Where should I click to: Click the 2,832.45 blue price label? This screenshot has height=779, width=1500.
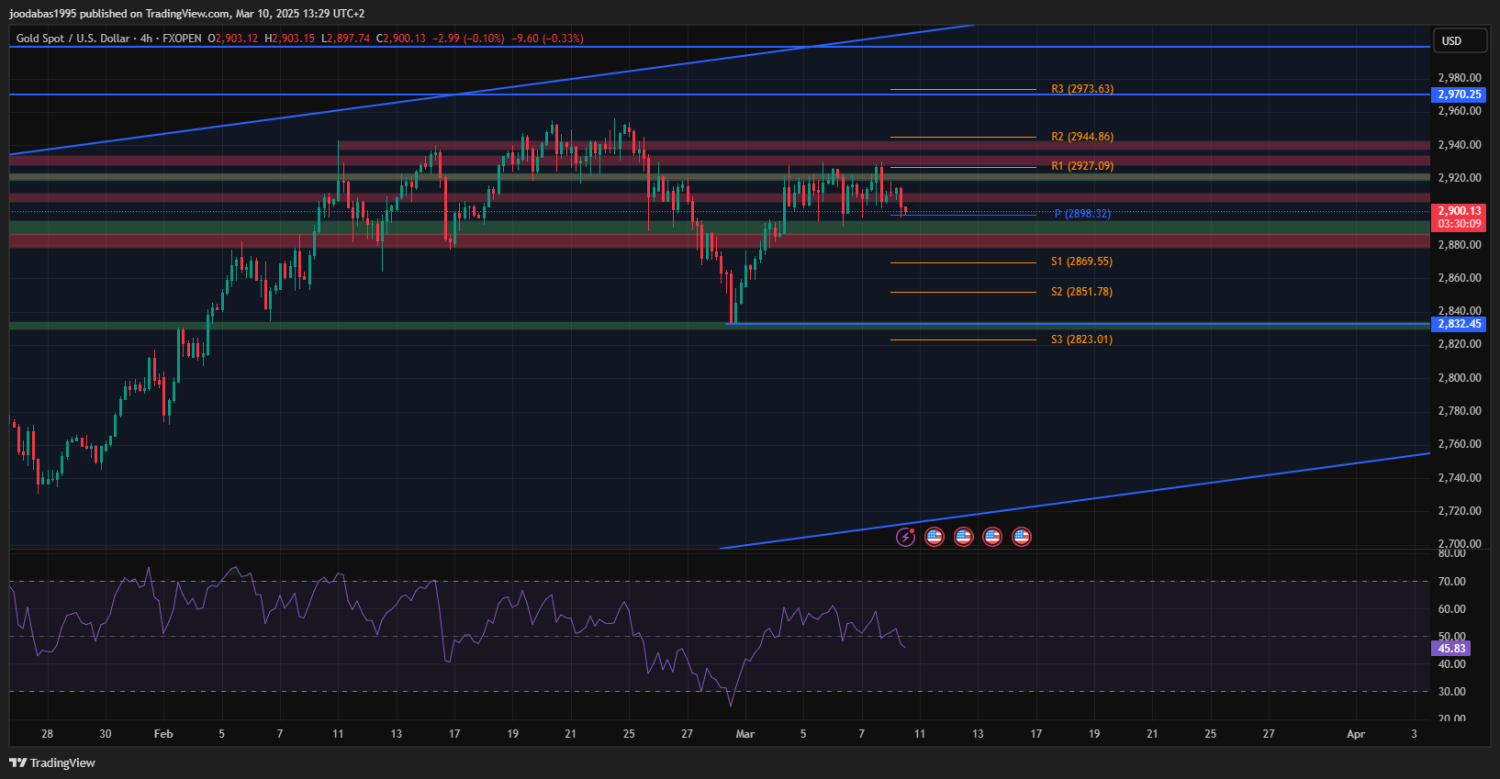tap(1460, 324)
